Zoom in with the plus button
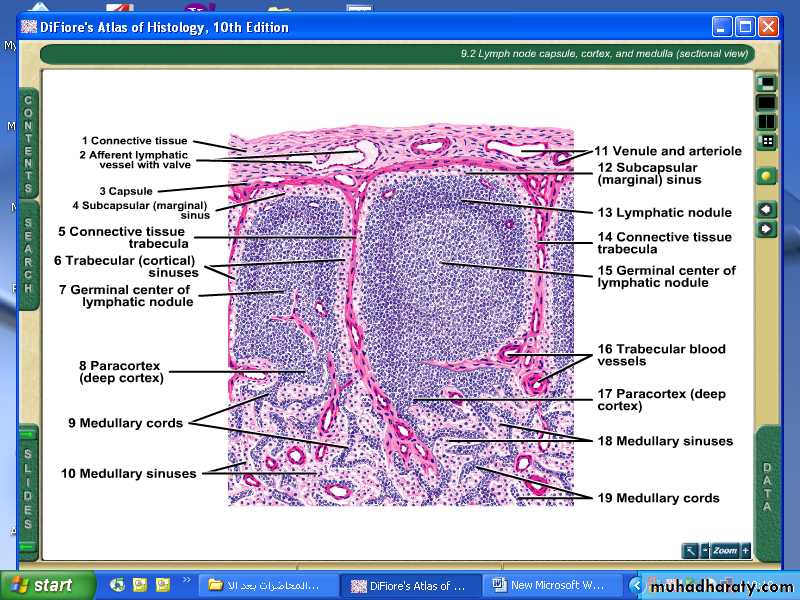 point(745,550)
